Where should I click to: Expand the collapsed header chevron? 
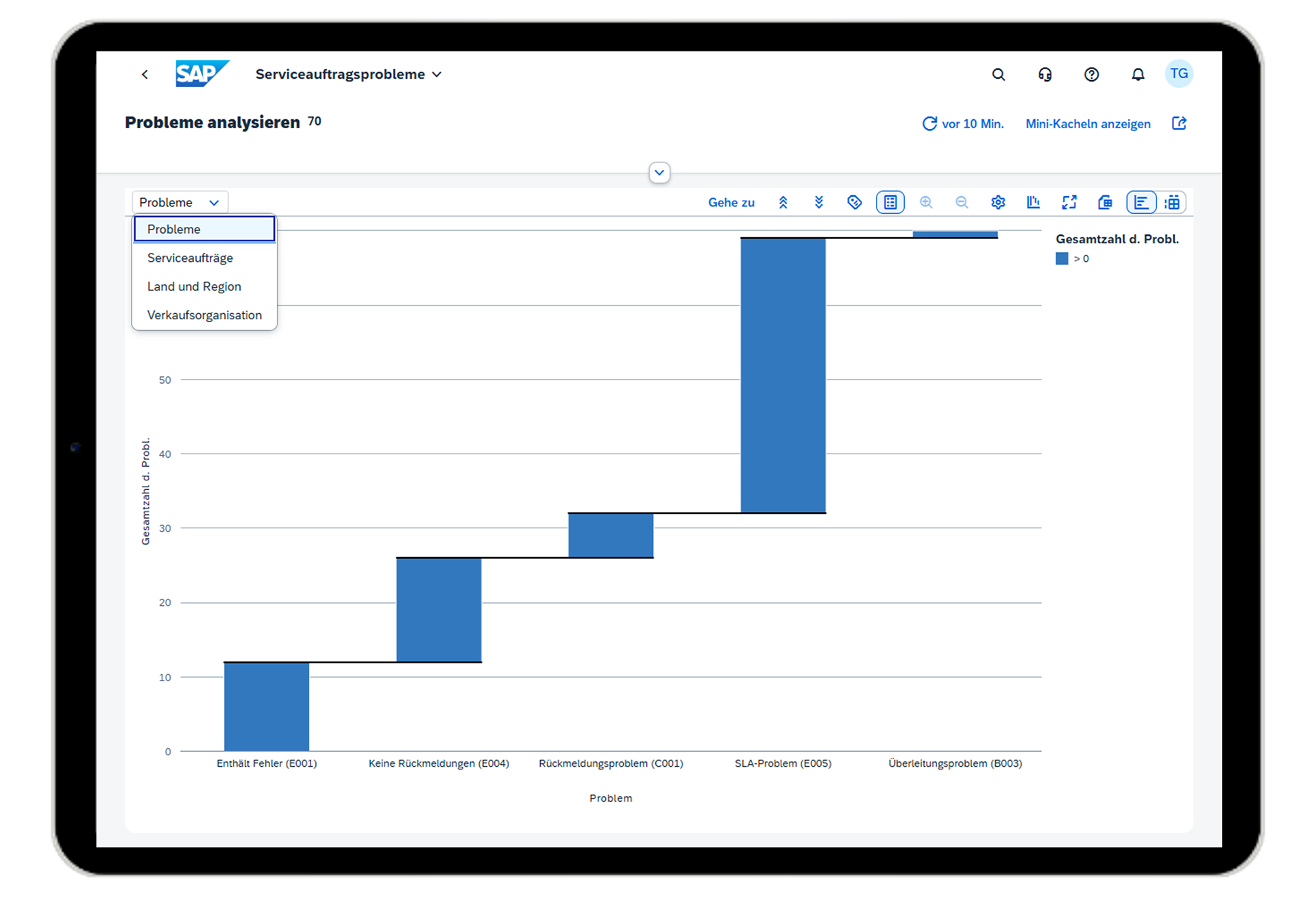[x=659, y=173]
